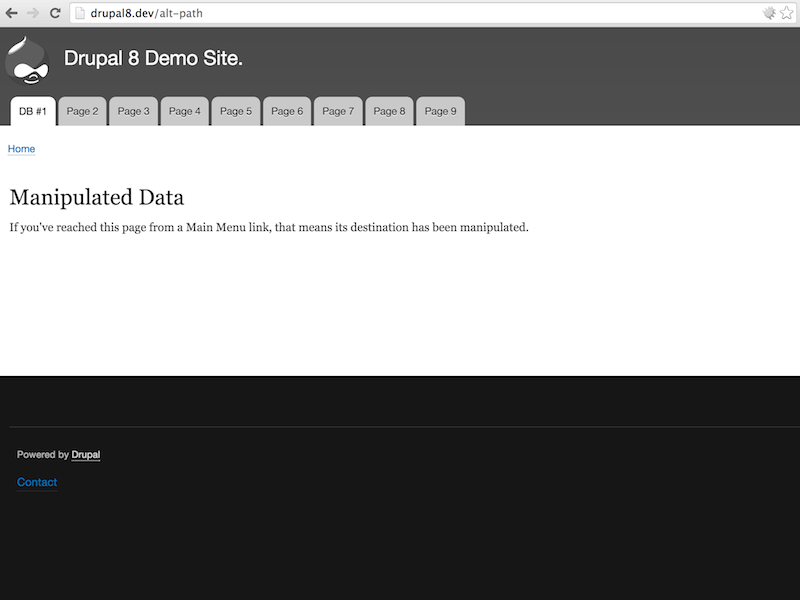Open the Contact link in the footer
800x600 pixels.
click(37, 482)
